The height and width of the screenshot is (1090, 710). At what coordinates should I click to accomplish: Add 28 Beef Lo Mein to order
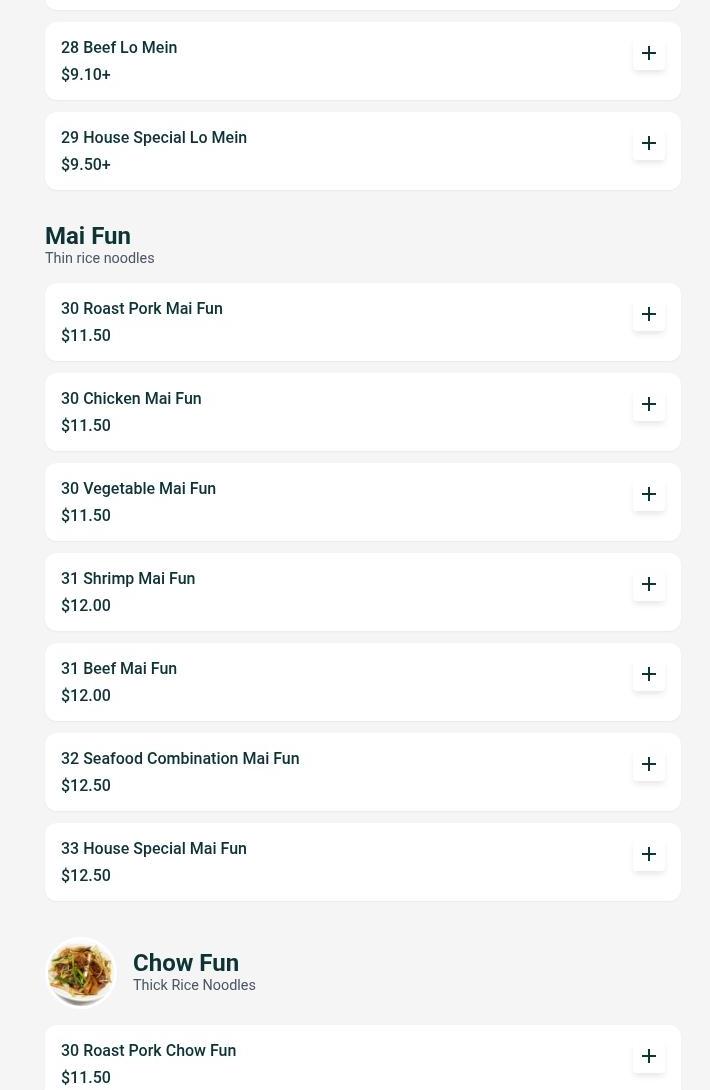[x=649, y=53]
